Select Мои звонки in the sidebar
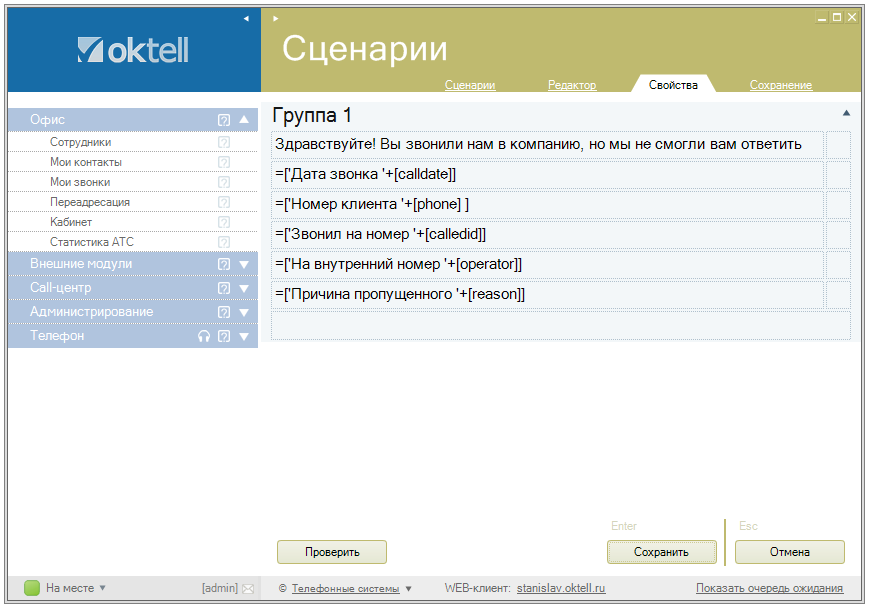871x608 pixels. point(80,182)
